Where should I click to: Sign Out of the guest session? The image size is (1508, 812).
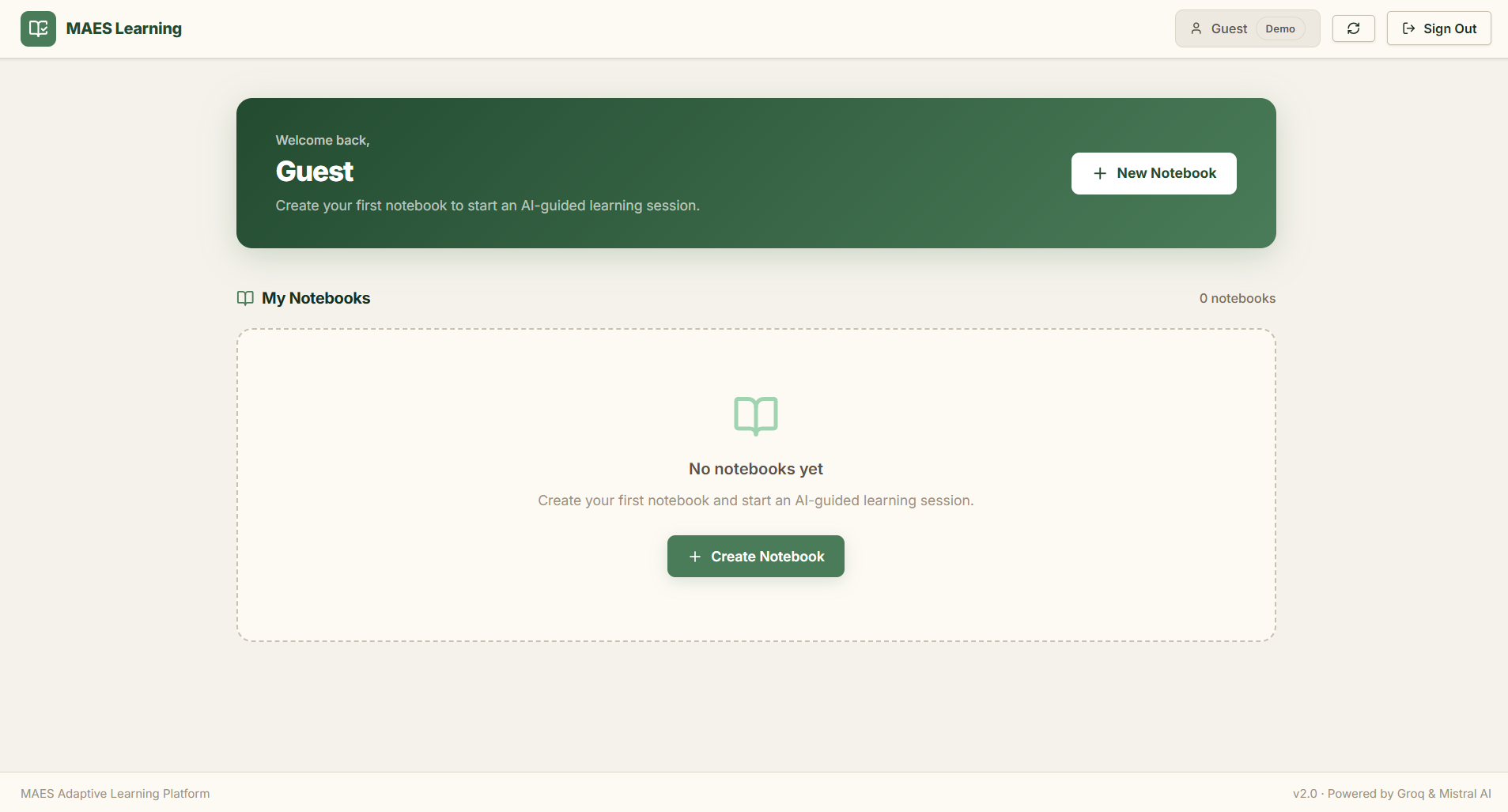click(1438, 28)
